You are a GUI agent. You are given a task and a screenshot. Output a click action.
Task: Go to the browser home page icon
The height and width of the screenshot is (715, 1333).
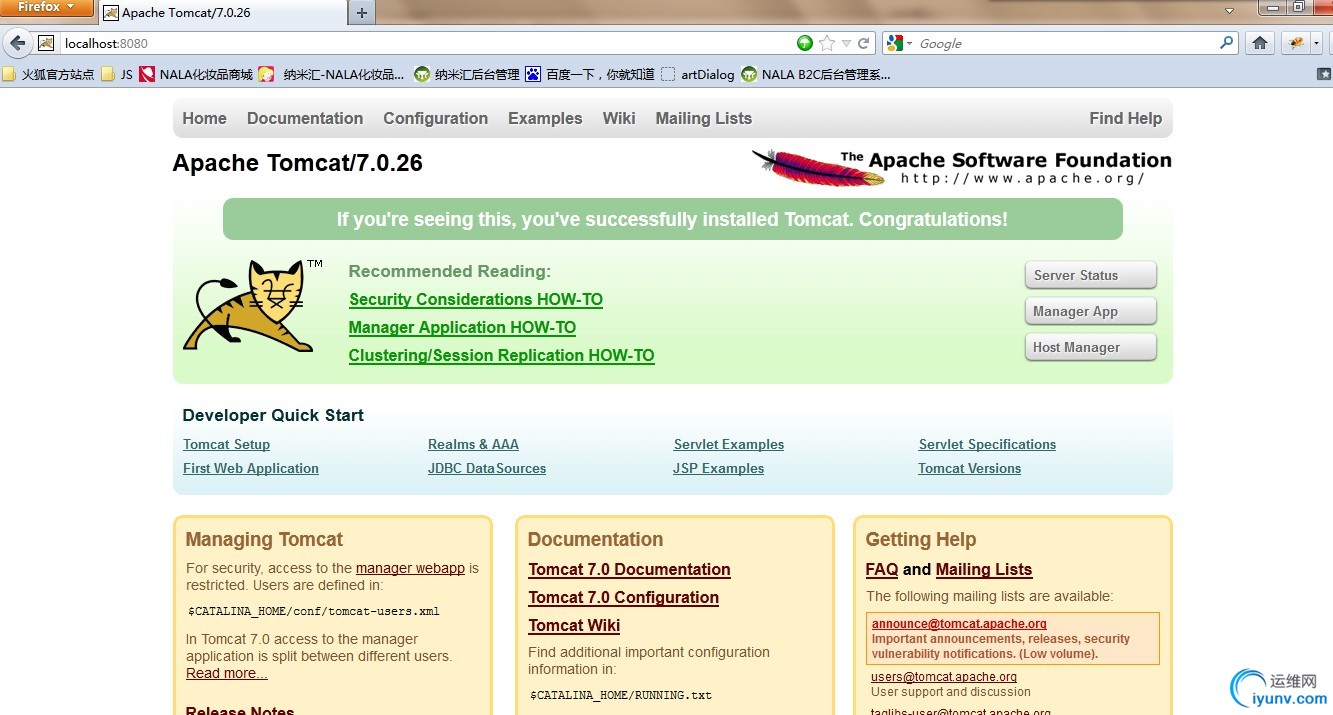(x=1260, y=43)
